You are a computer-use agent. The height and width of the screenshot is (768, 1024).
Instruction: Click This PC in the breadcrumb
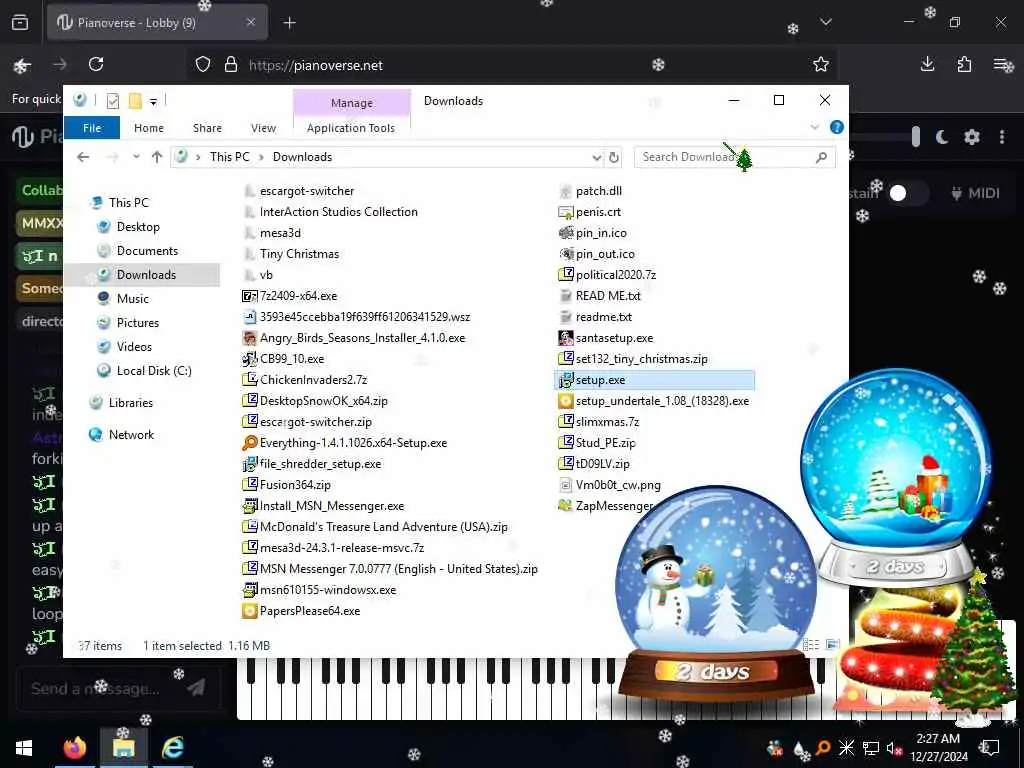coord(229,157)
